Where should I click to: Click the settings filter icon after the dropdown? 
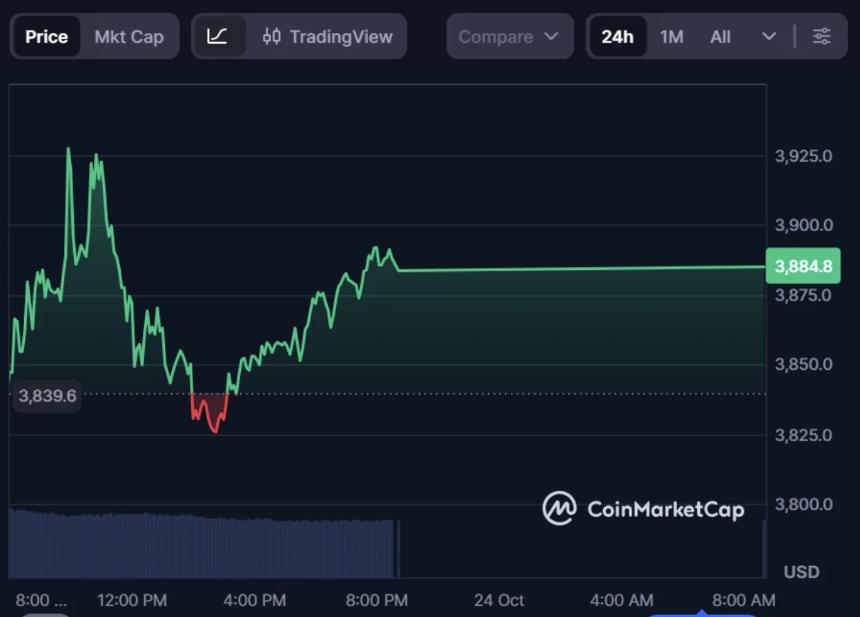point(822,36)
